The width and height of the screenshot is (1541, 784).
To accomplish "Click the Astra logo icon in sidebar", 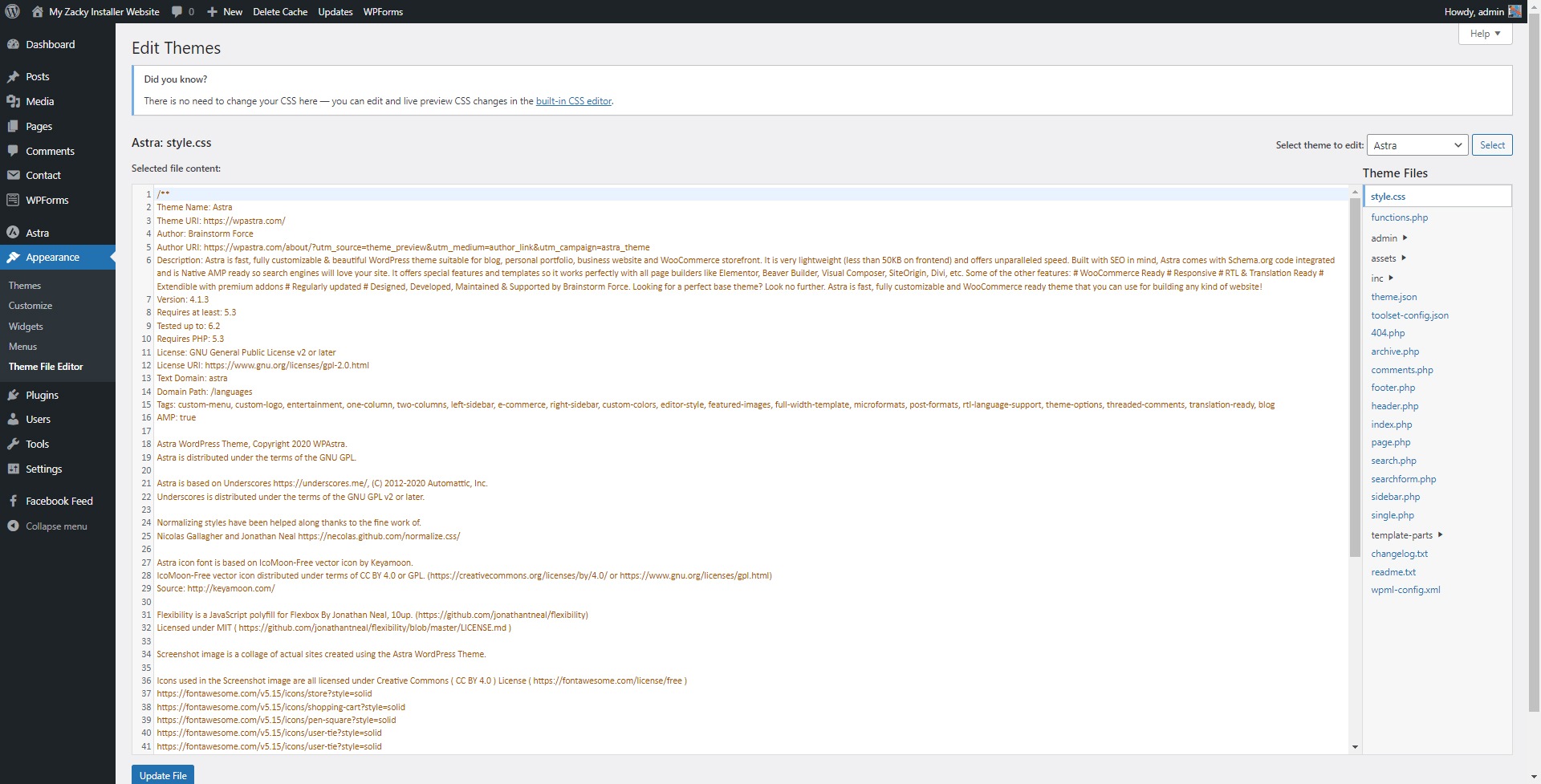I will pos(13,233).
